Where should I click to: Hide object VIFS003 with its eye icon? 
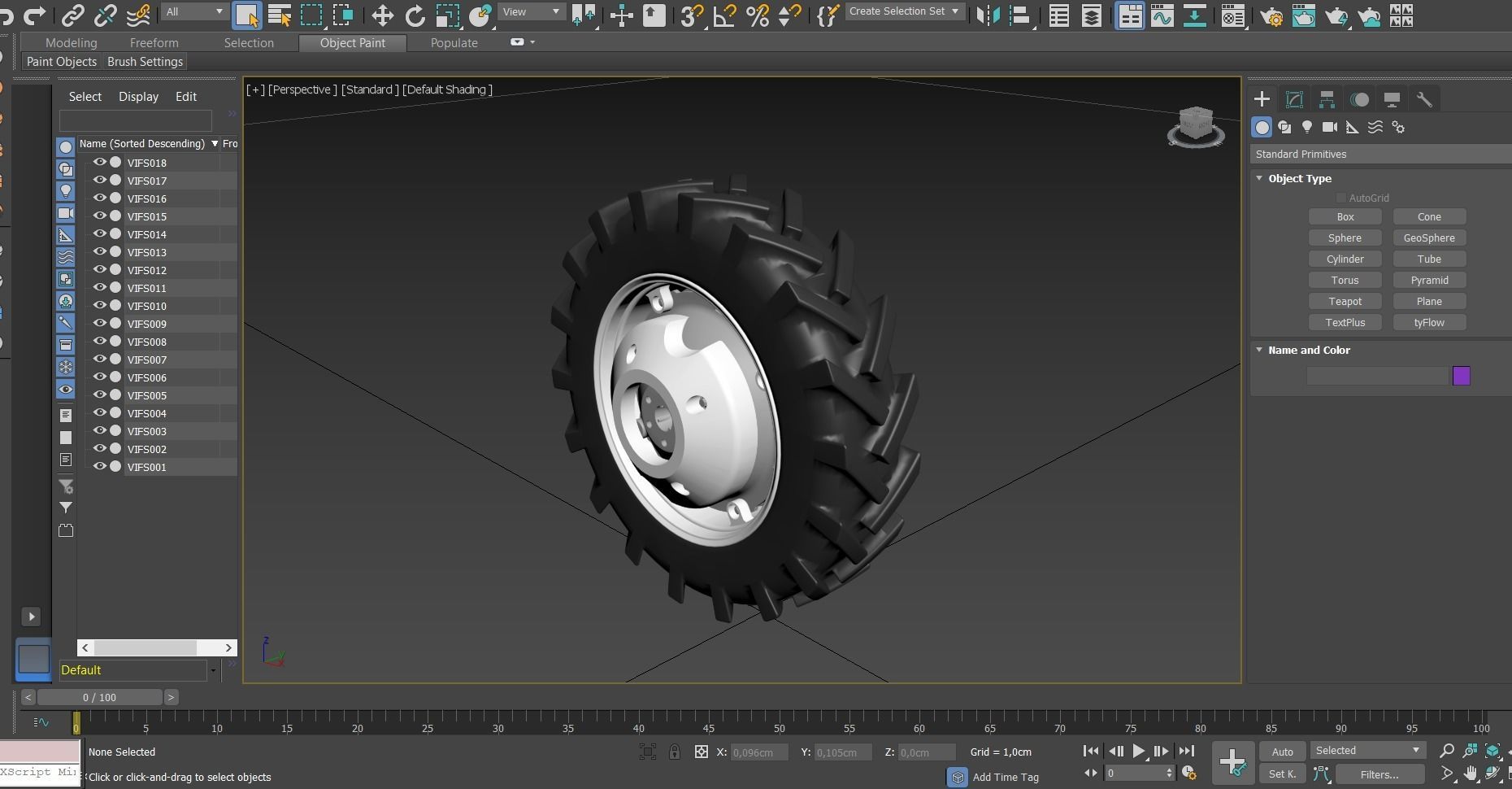(99, 430)
